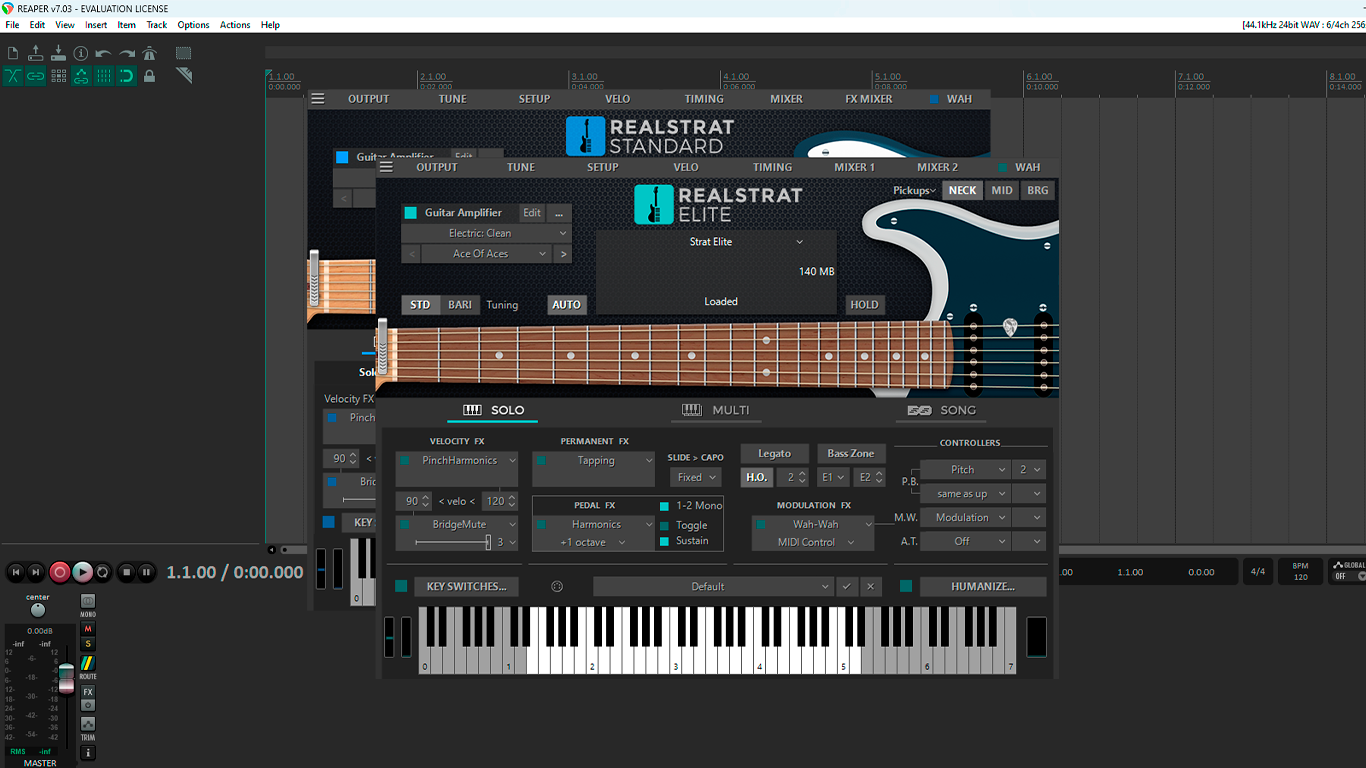Open RealStrat Elite hamburger menu
The width and height of the screenshot is (1366, 768).
386,167
